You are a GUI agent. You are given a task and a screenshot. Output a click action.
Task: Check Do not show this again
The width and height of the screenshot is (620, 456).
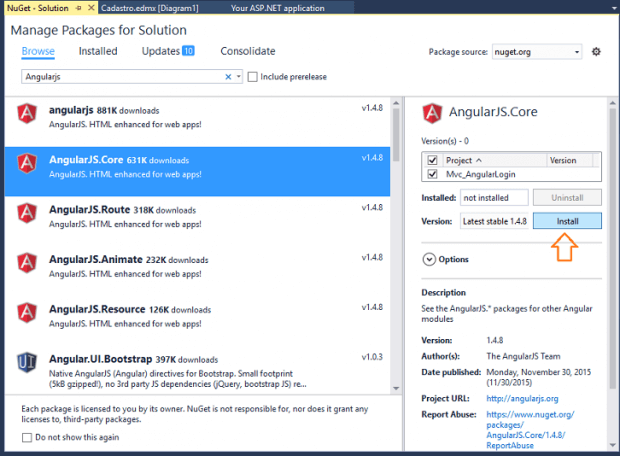[x=27, y=438]
